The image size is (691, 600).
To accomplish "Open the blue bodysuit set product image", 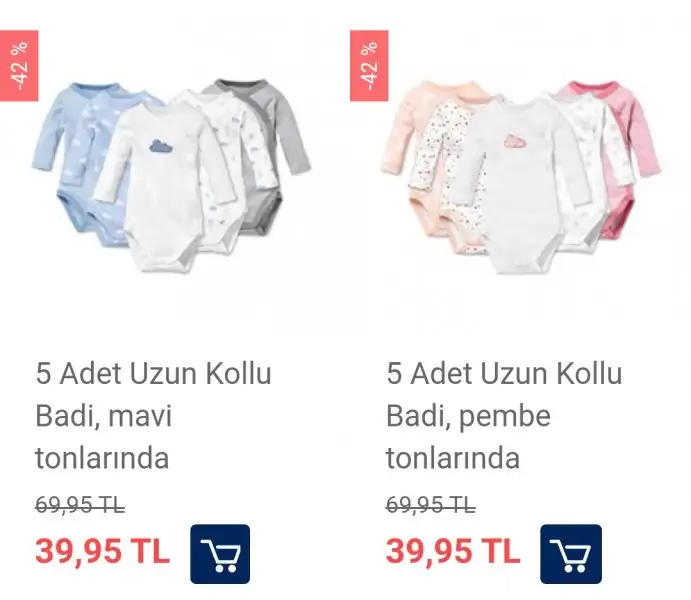I will pos(172,175).
